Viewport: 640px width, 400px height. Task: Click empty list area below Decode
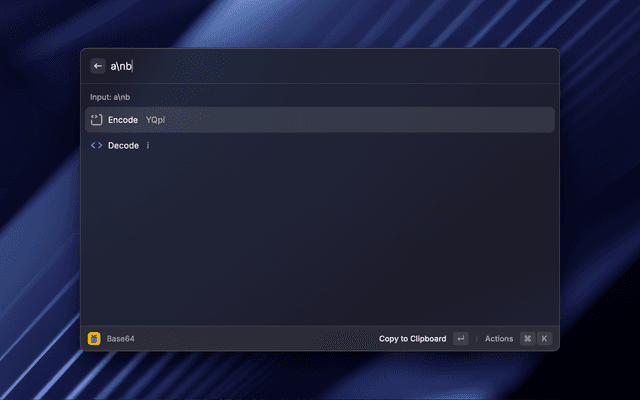320,241
